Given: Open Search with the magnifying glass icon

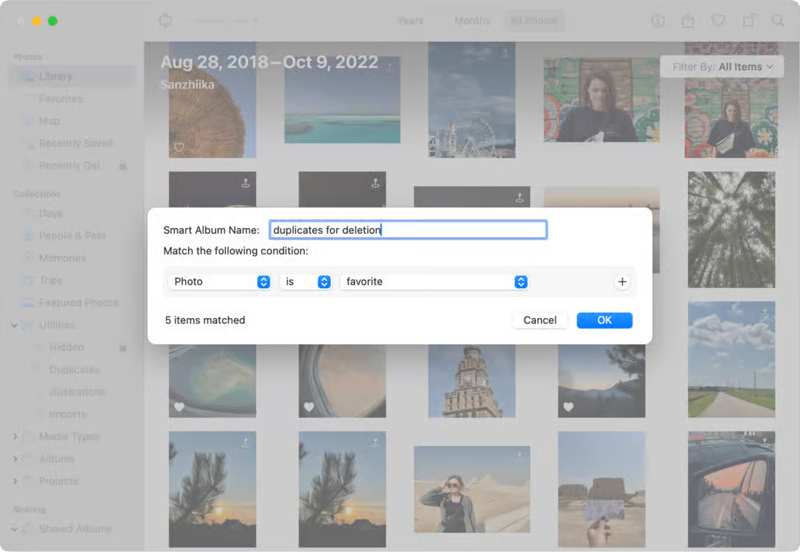Looking at the screenshot, I should [x=778, y=21].
